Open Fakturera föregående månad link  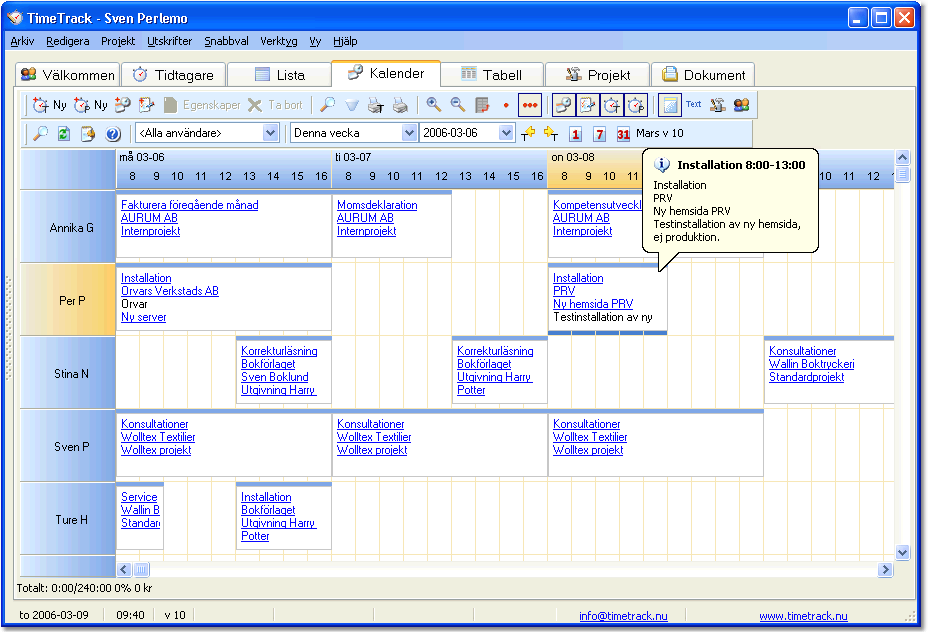pyautogui.click(x=189, y=205)
